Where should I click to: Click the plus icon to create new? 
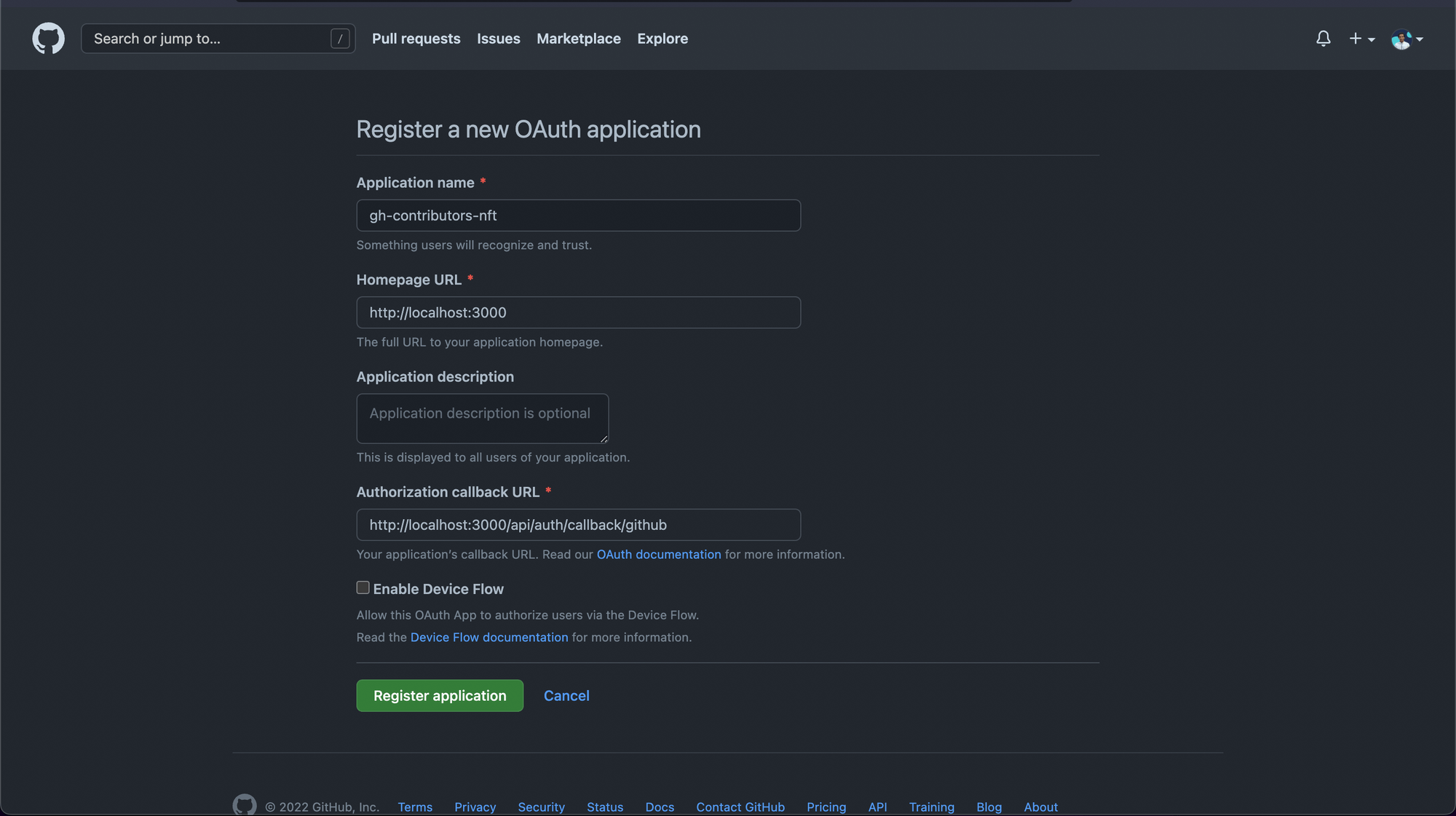click(x=1354, y=39)
